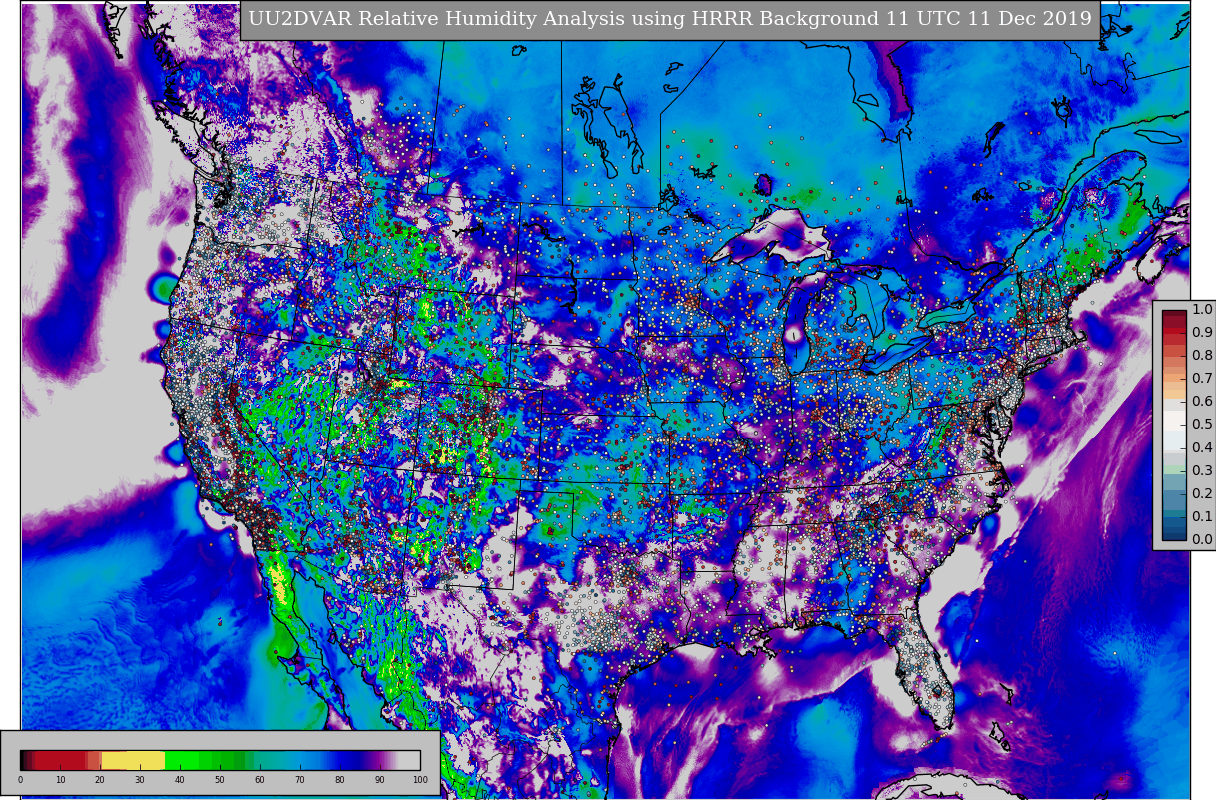Click the '0.6' label on right colorbar
The width and height of the screenshot is (1216, 800).
click(x=1202, y=402)
